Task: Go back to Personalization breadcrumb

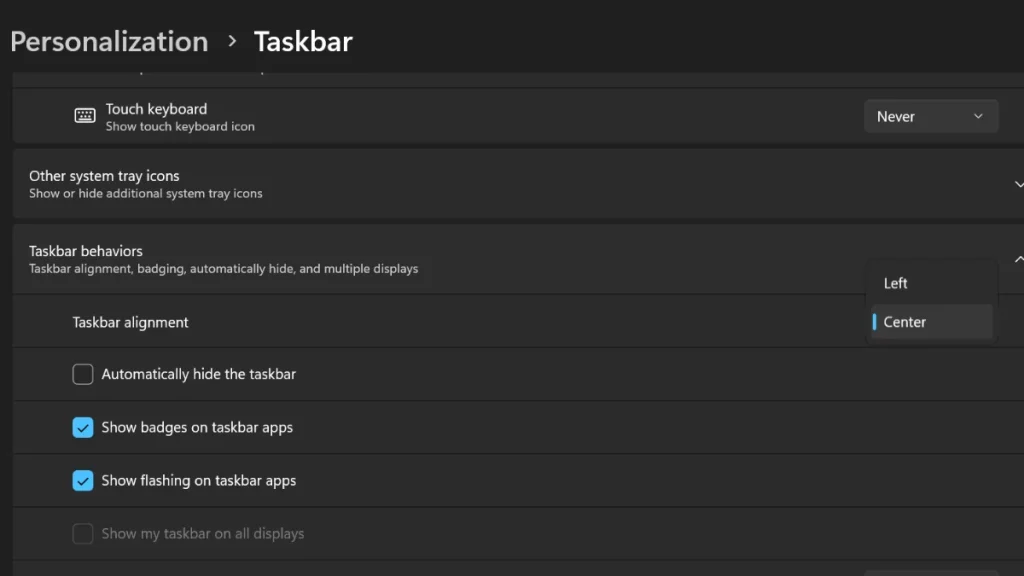Action: 109,42
